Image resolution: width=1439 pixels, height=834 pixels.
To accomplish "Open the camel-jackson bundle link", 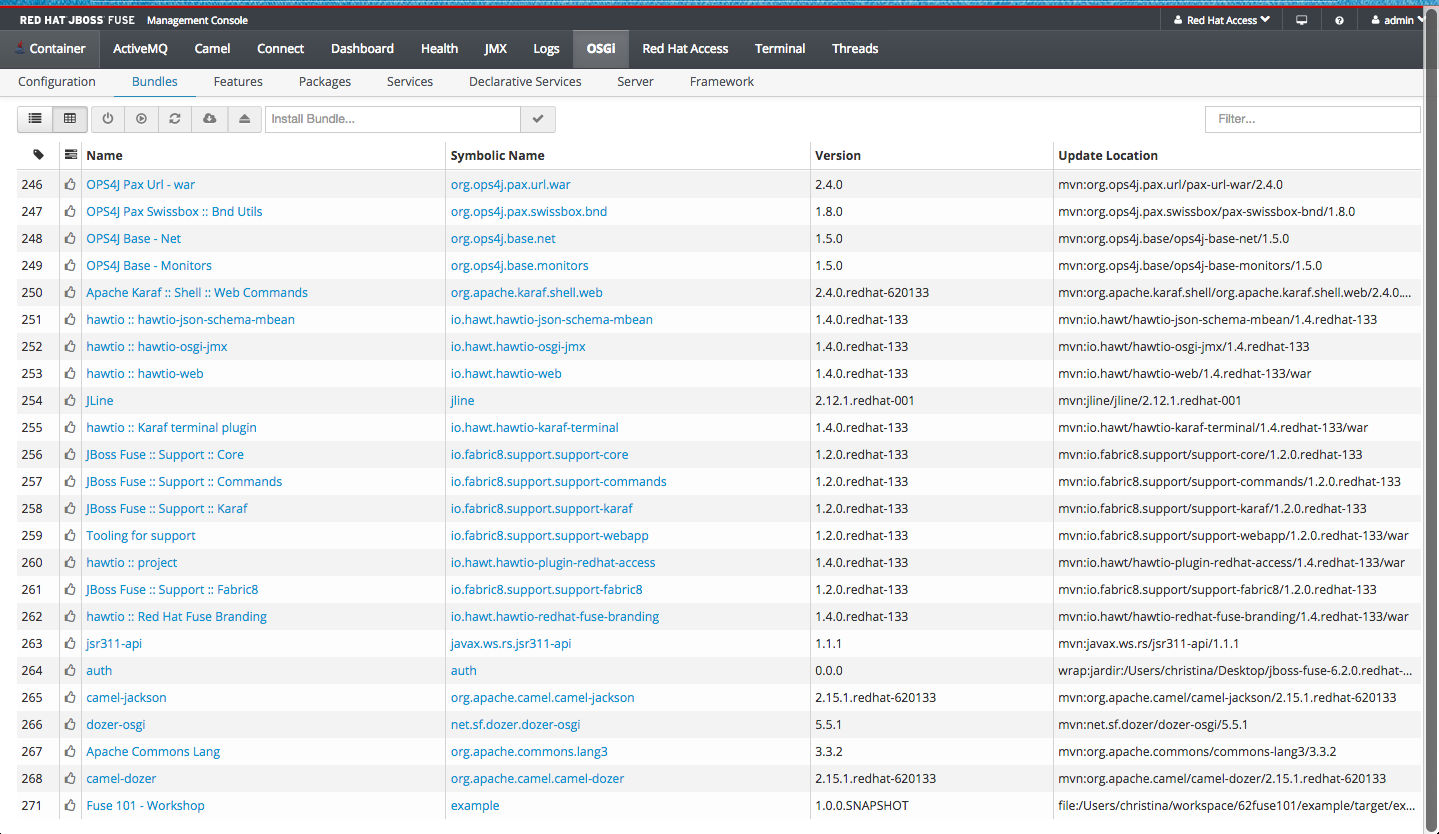I will pyautogui.click(x=126, y=698).
